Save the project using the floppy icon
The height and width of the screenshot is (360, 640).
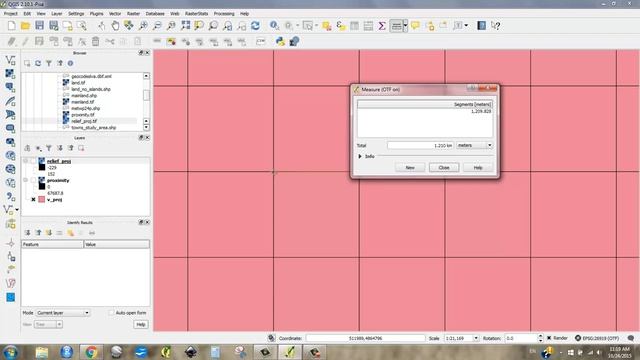coord(40,26)
